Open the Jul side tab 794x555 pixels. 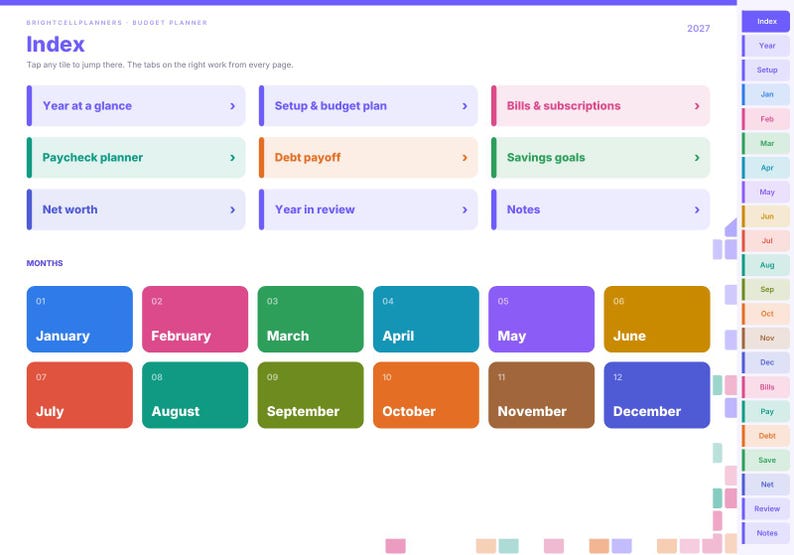coord(766,241)
